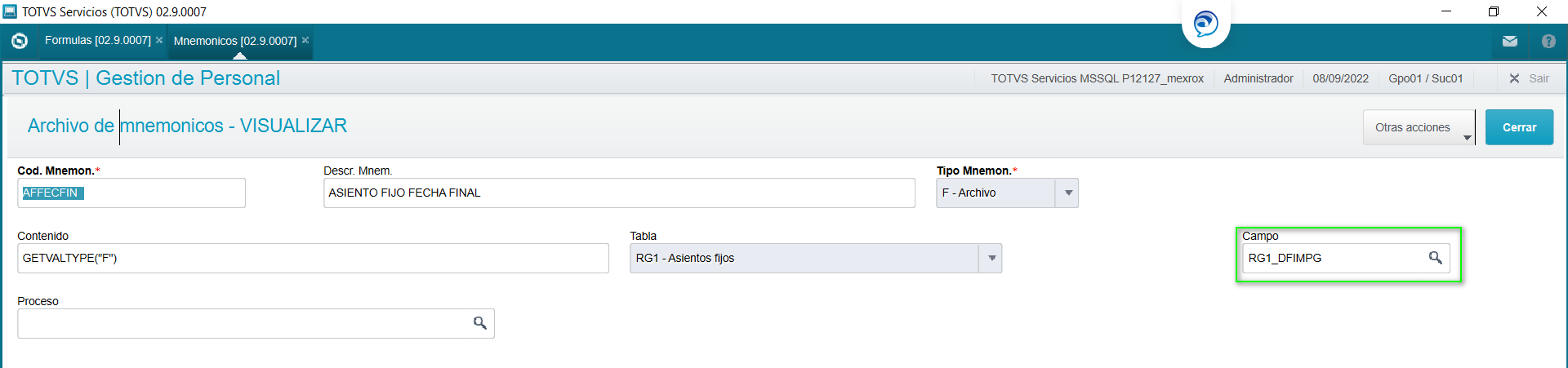Click the Cod. Mnemon. input field

coord(131,193)
